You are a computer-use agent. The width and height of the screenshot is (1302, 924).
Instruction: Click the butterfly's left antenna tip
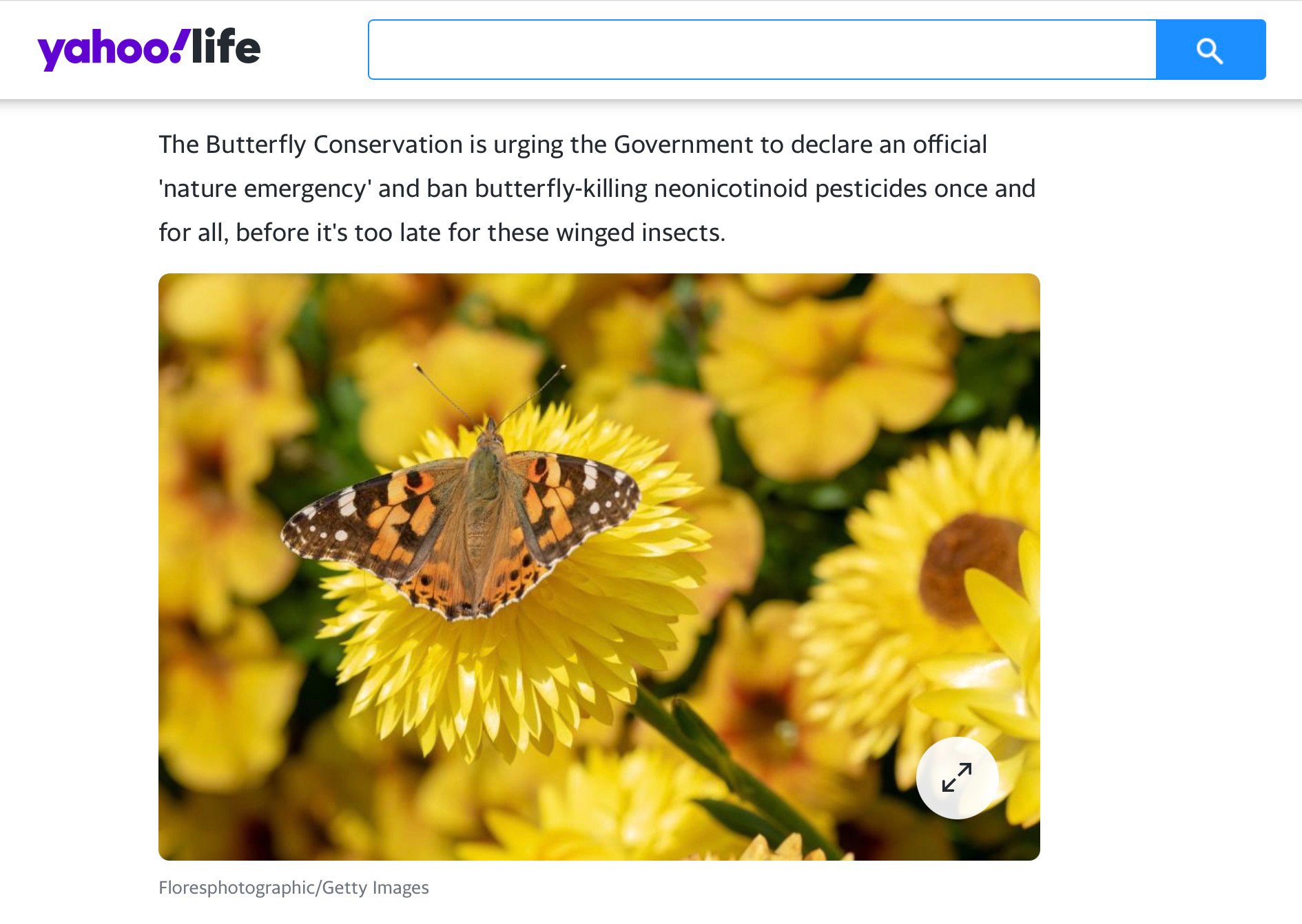point(416,366)
